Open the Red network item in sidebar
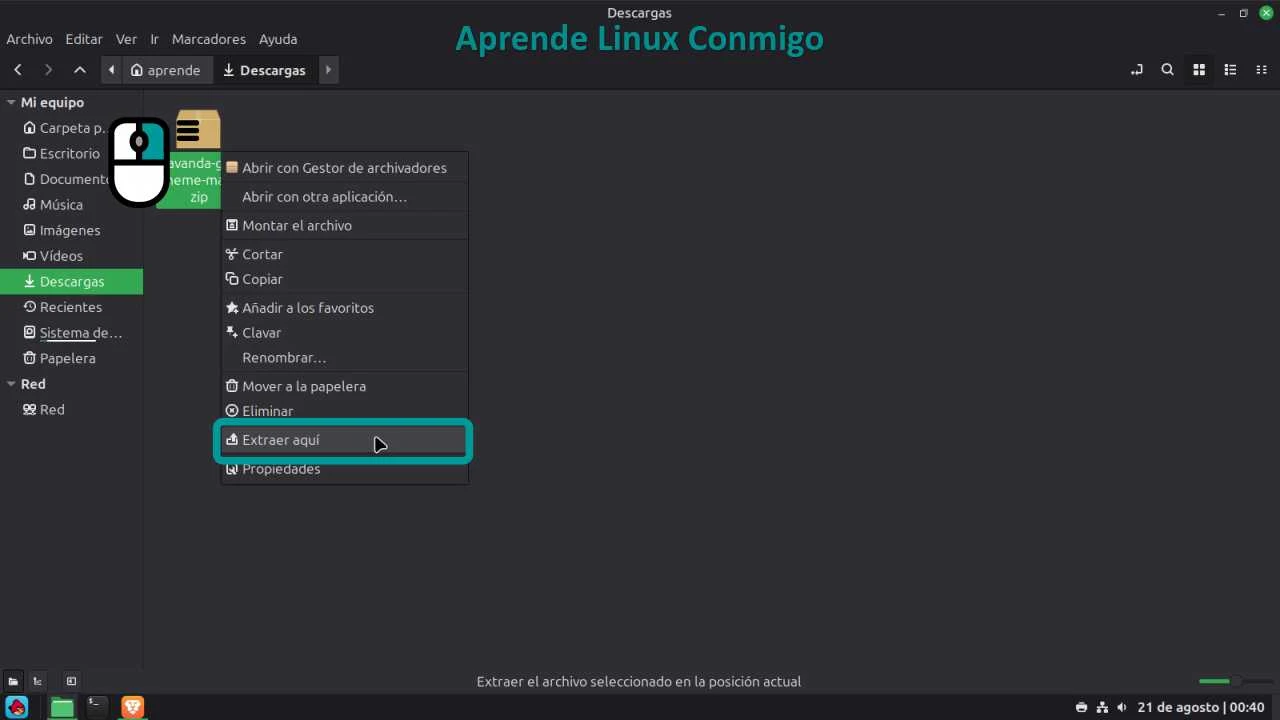Screen dimensions: 1280x720 pos(71,410)
